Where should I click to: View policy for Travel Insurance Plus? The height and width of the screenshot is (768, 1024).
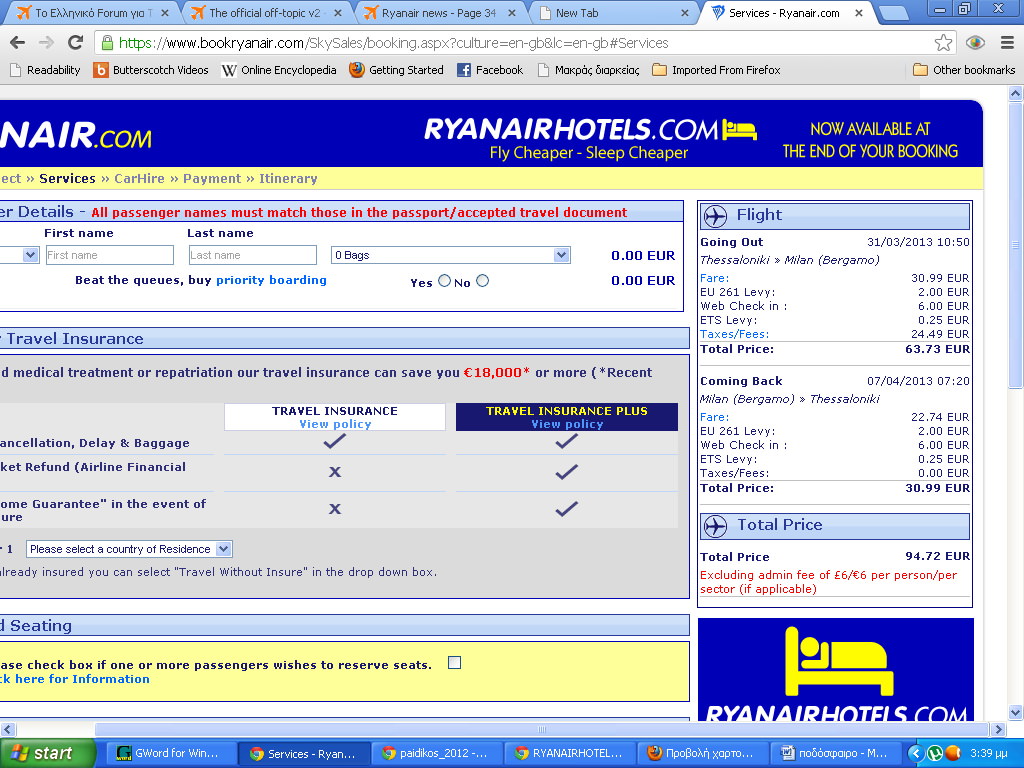pyautogui.click(x=567, y=424)
